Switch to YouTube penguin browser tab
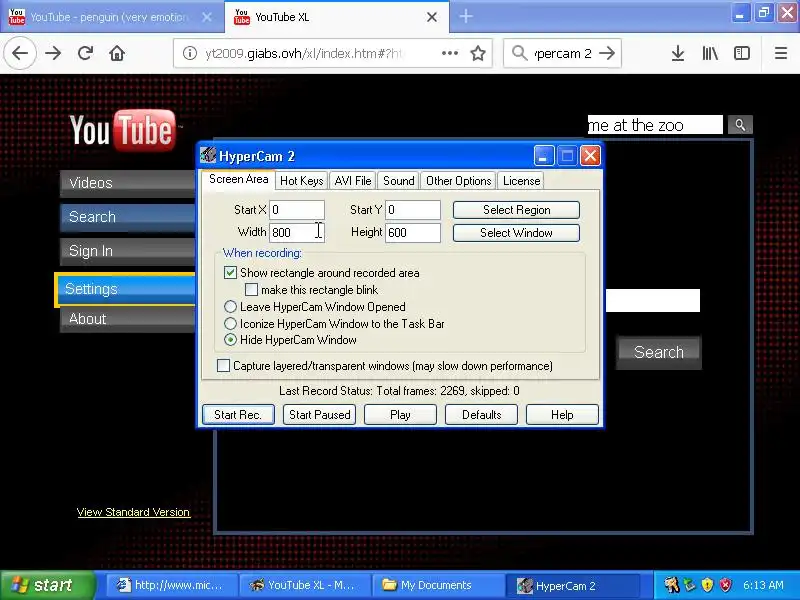The image size is (800, 600). tap(111, 17)
